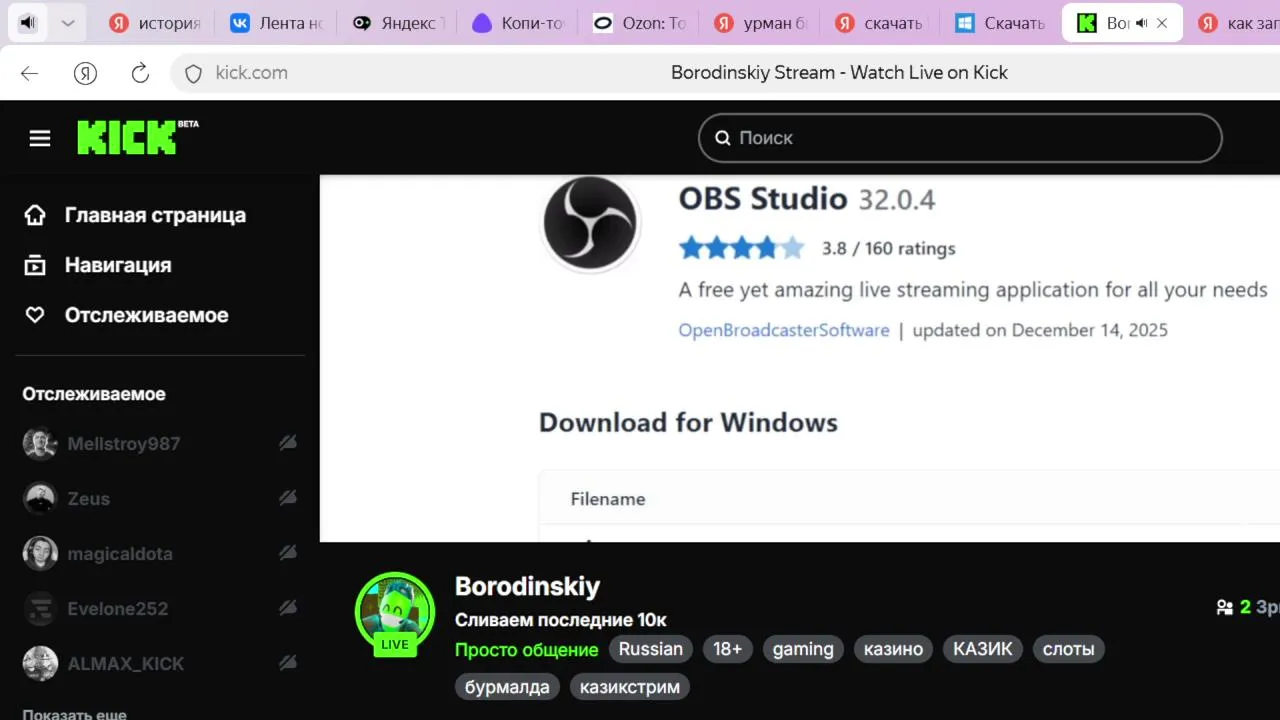The width and height of the screenshot is (1280, 720).
Task: Click the site protection shield icon
Action: click(x=194, y=73)
